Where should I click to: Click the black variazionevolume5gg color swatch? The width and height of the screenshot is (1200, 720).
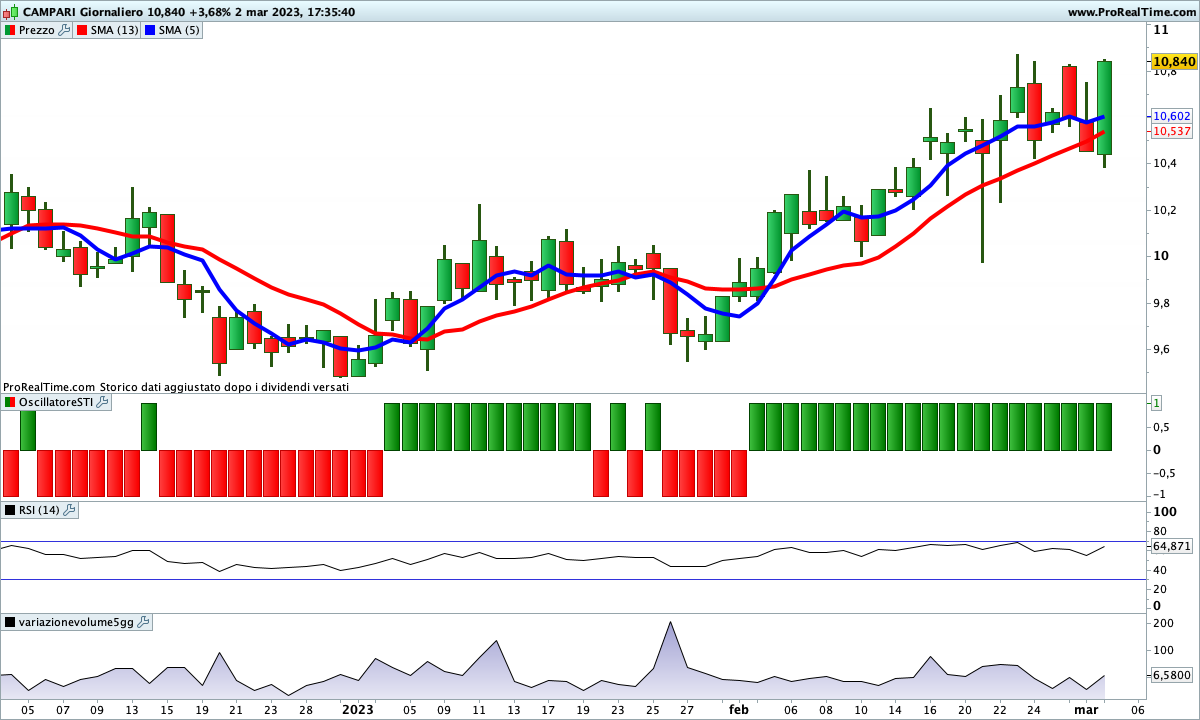[10, 622]
